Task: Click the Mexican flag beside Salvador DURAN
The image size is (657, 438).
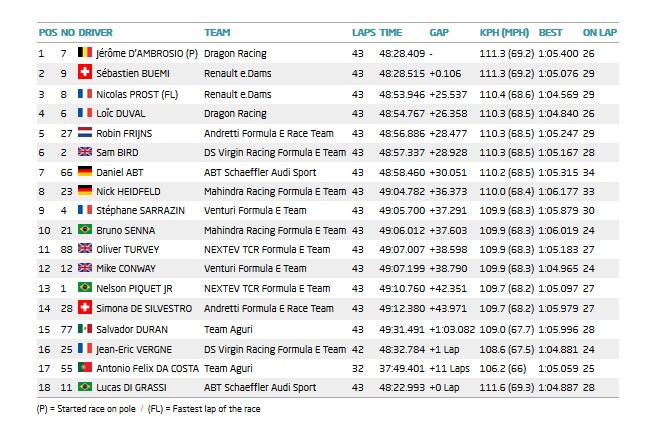Action: pos(85,328)
